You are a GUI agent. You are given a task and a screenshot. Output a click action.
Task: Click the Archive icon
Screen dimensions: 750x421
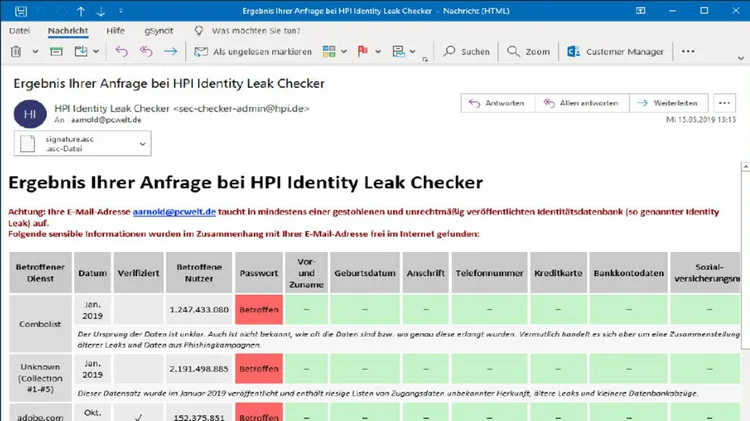tap(56, 51)
